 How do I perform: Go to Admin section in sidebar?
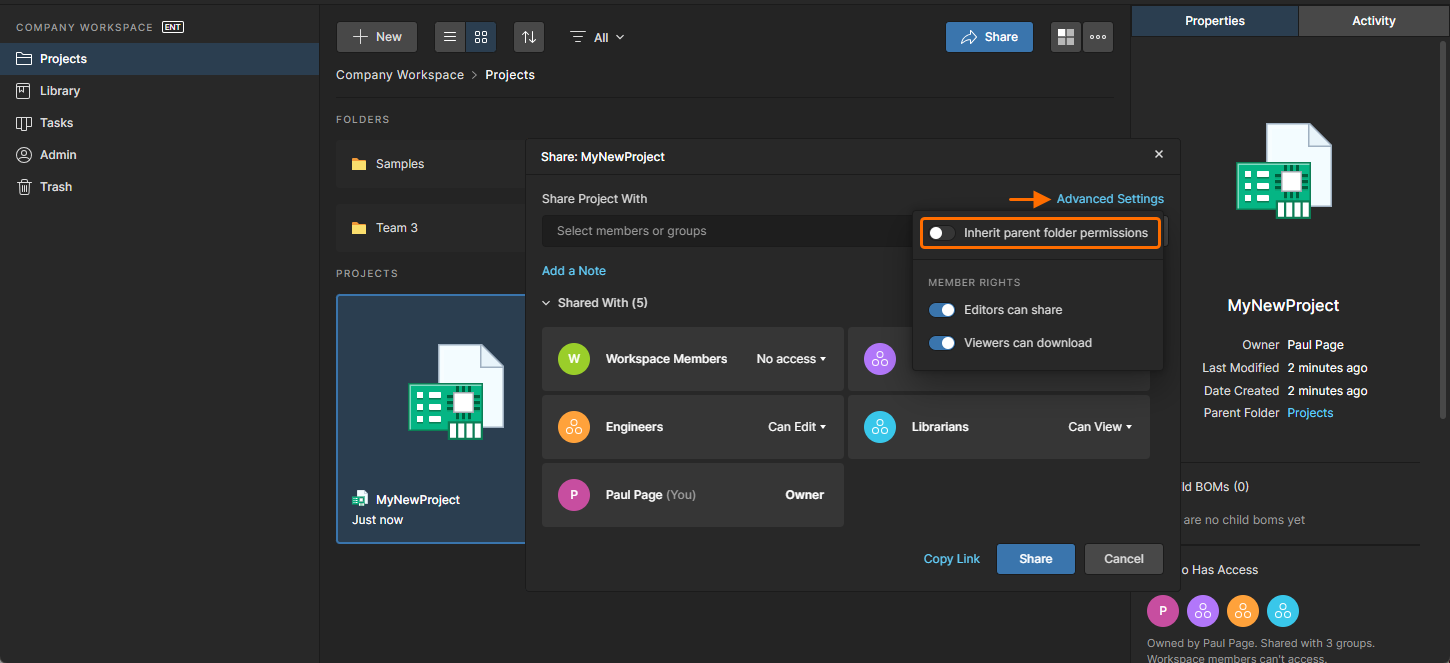58,155
